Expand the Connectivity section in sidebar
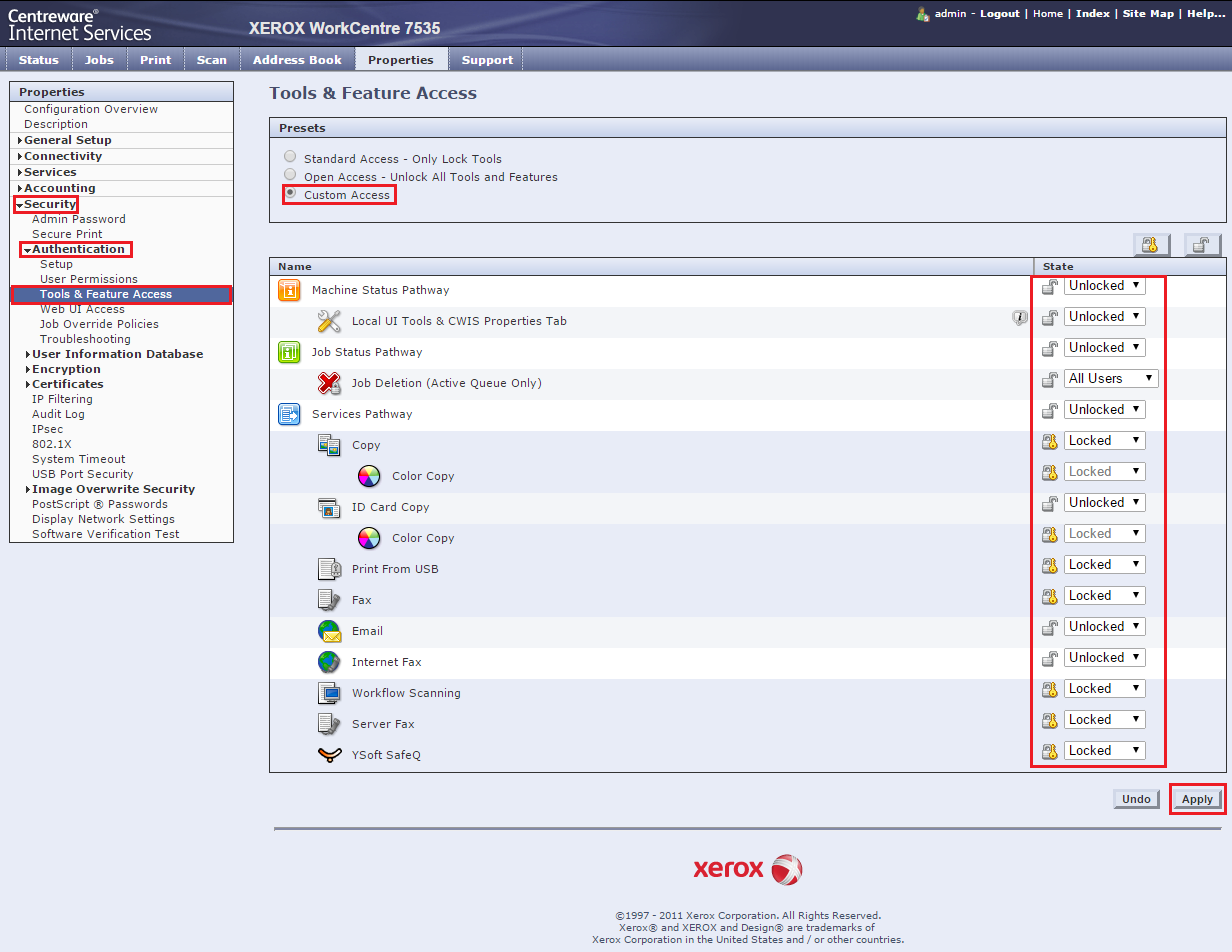Screen dimensions: 1232x952 [62, 156]
